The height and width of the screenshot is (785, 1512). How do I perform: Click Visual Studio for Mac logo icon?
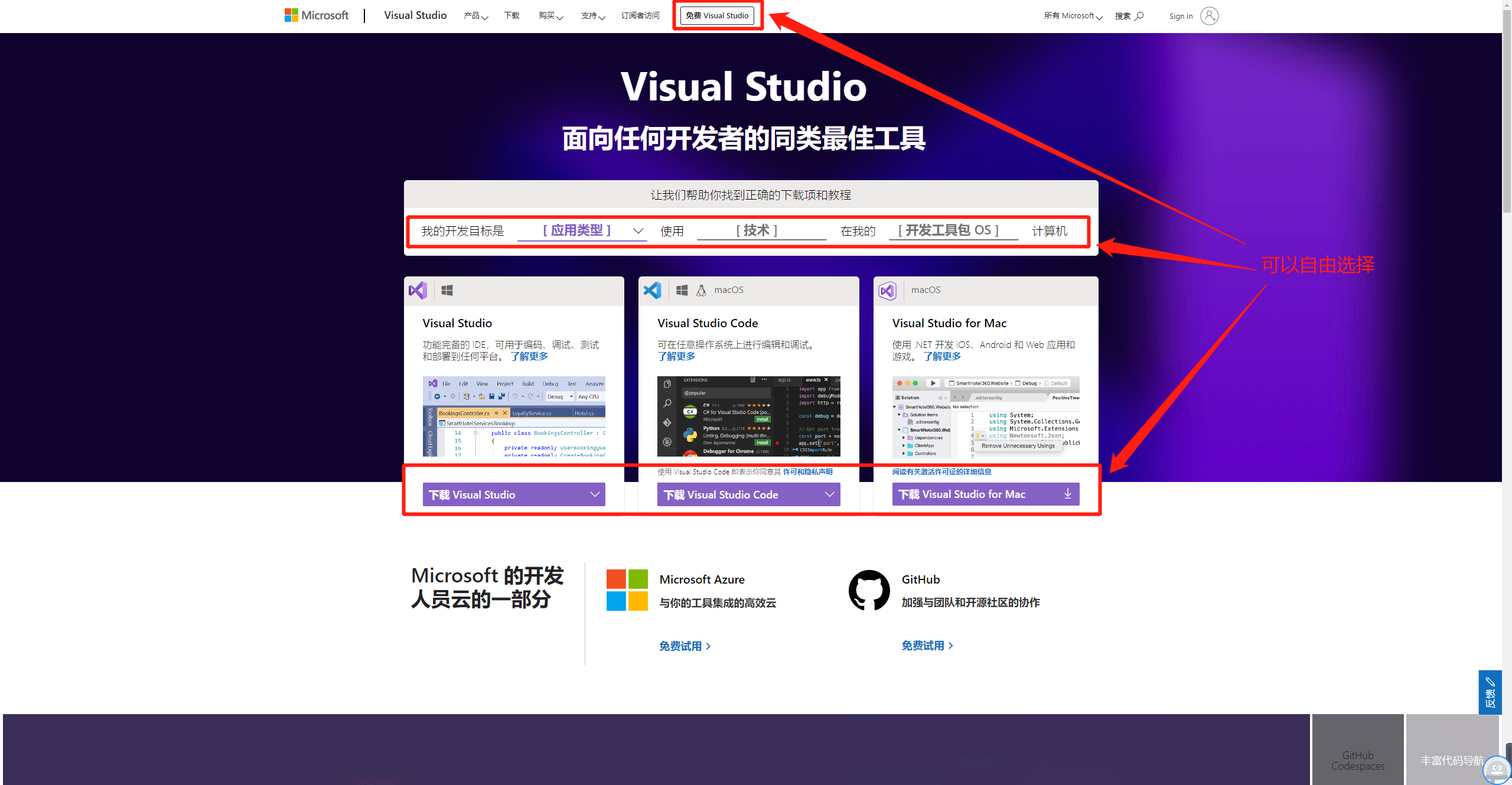888,291
